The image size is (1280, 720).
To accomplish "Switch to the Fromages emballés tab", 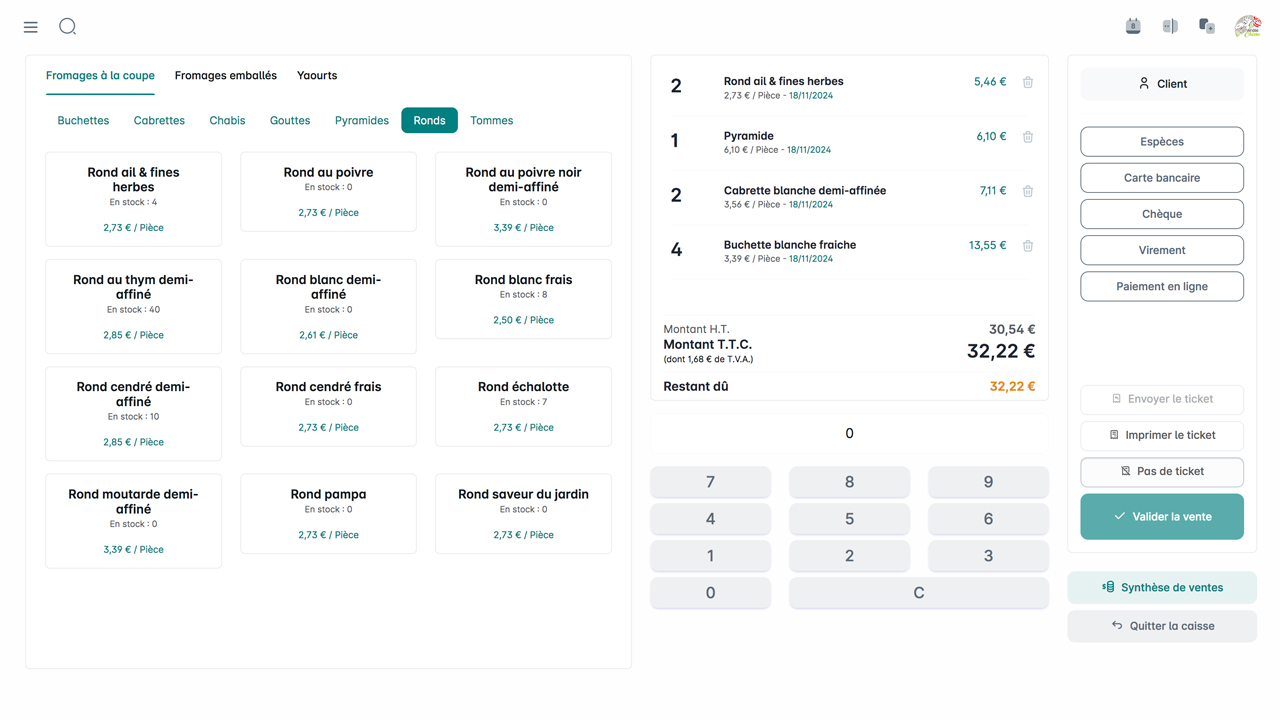I will click(x=225, y=76).
